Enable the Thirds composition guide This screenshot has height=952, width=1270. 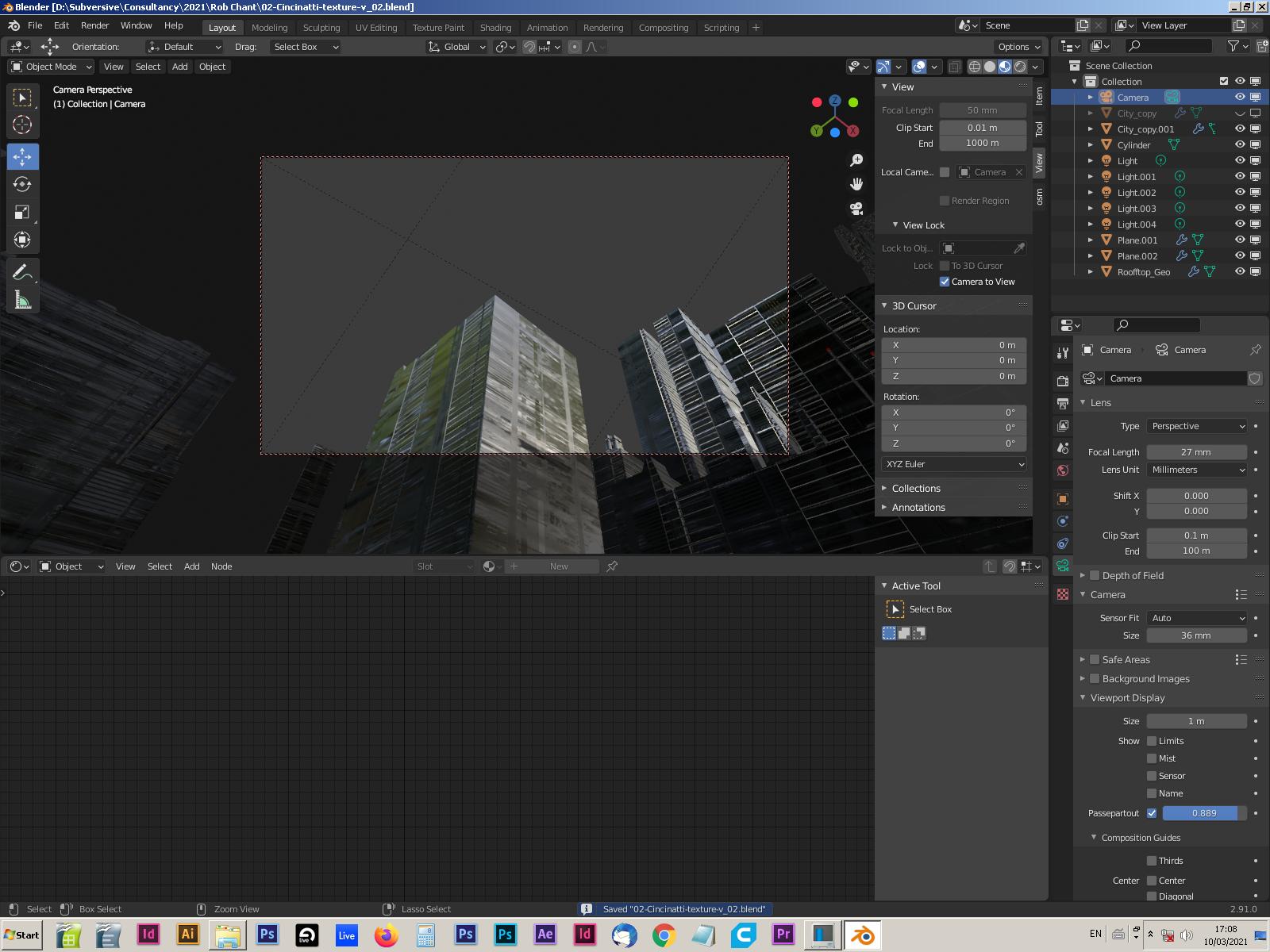click(x=1152, y=861)
